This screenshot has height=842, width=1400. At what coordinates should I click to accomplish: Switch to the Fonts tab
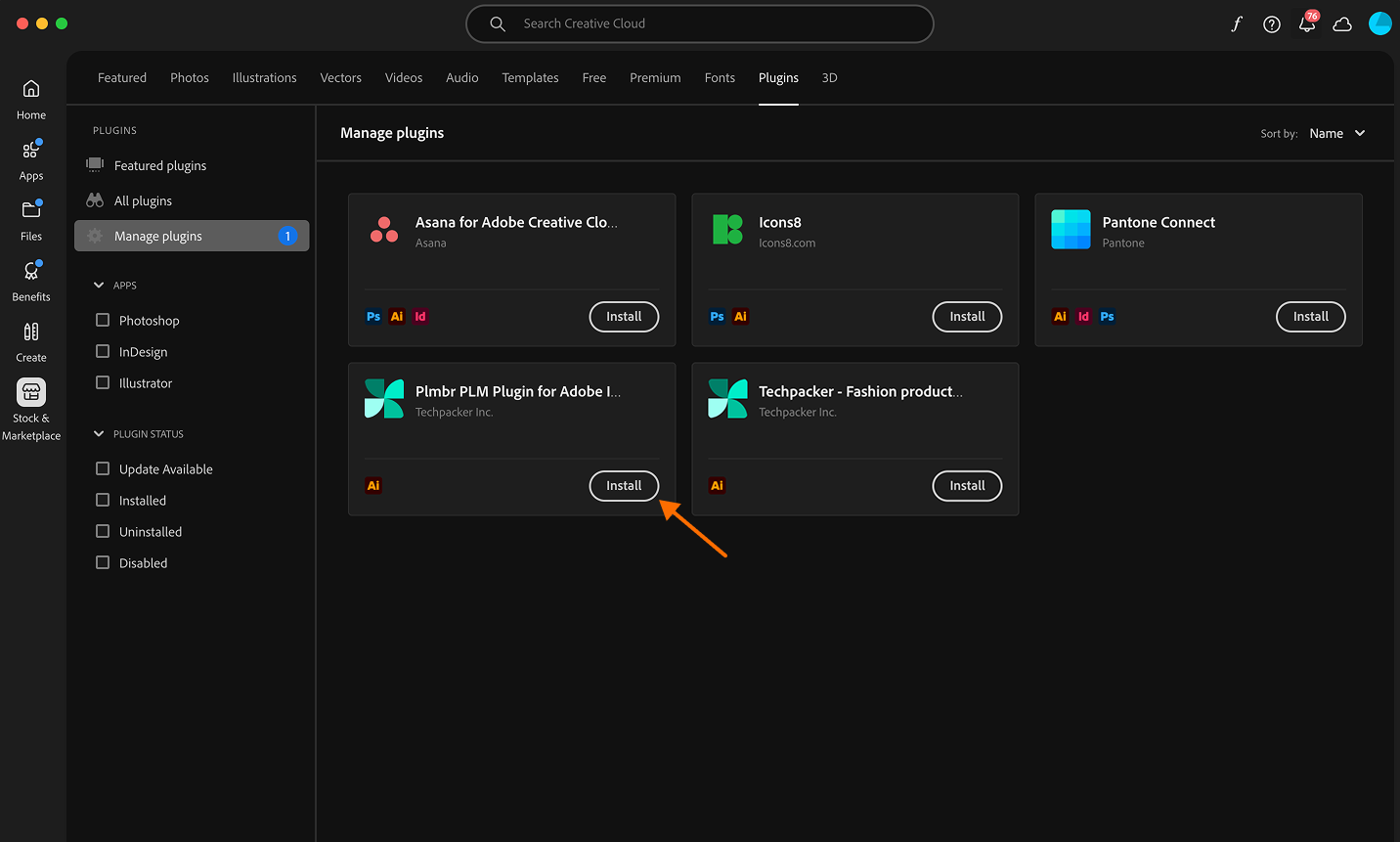[x=720, y=77]
